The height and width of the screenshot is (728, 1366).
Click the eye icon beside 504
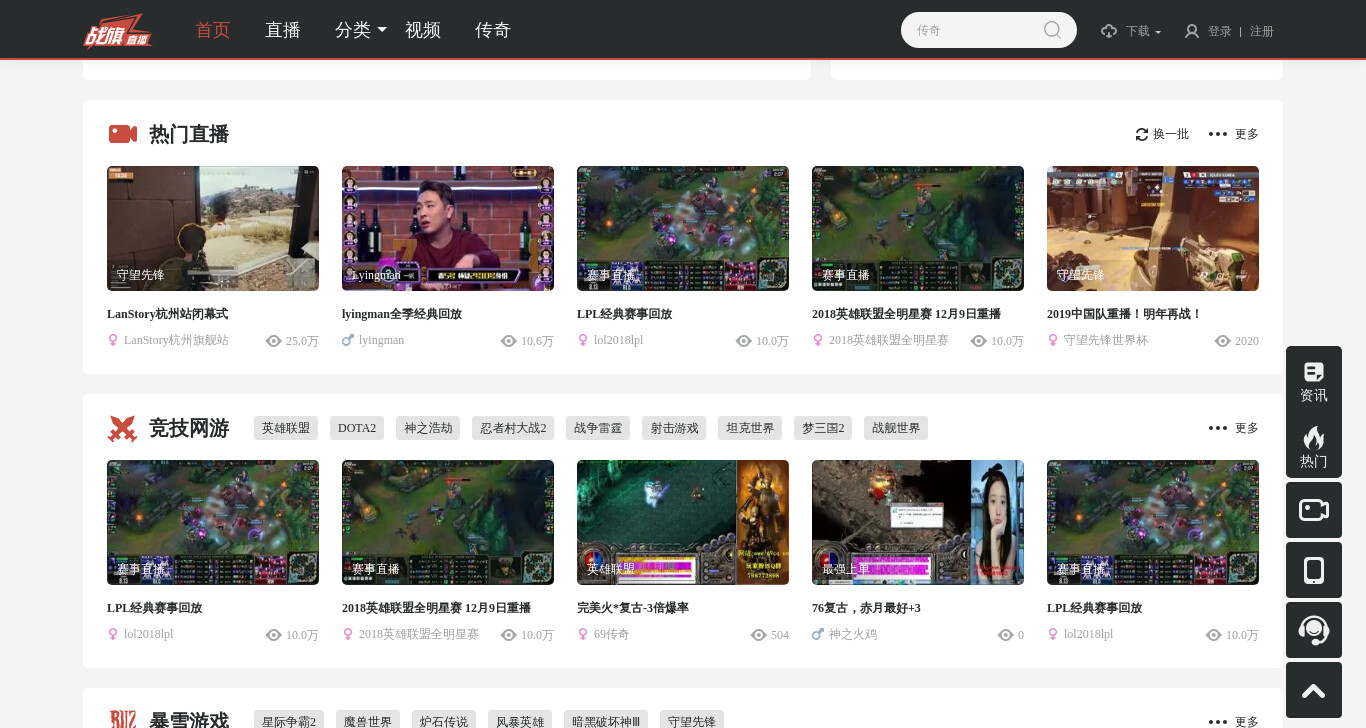759,635
